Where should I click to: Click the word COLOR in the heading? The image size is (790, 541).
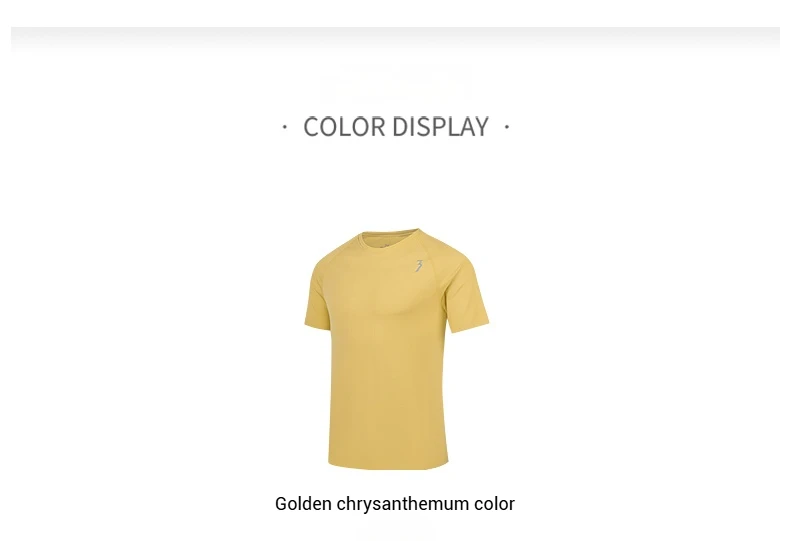[x=344, y=126]
